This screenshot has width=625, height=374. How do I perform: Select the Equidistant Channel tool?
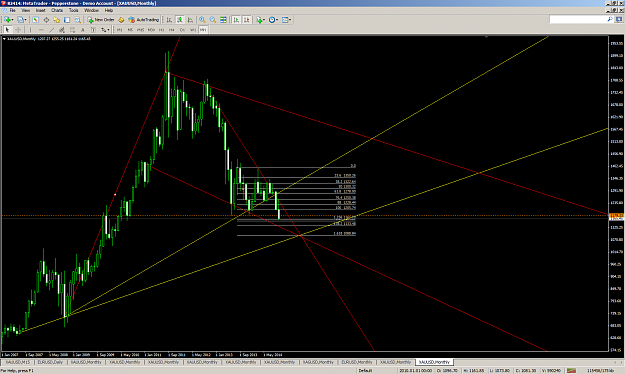(x=62, y=30)
